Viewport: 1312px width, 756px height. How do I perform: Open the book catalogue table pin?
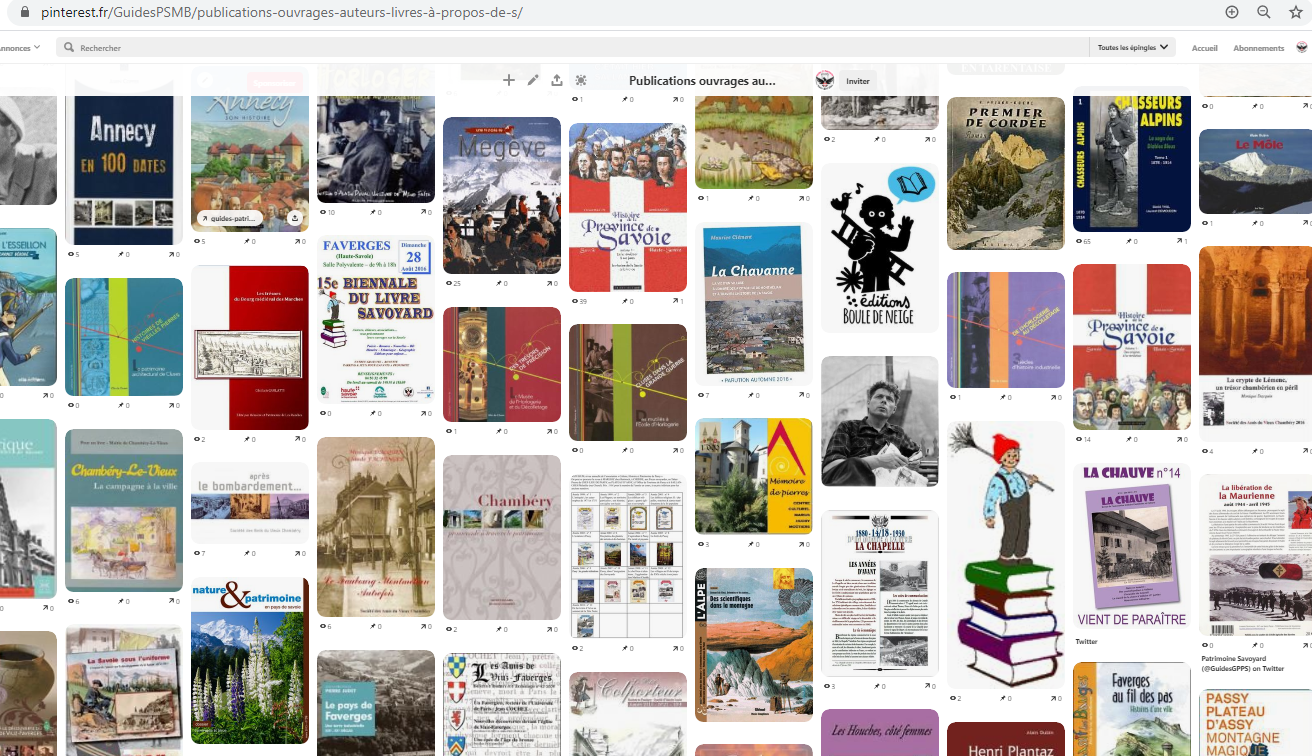pyautogui.click(x=628, y=557)
